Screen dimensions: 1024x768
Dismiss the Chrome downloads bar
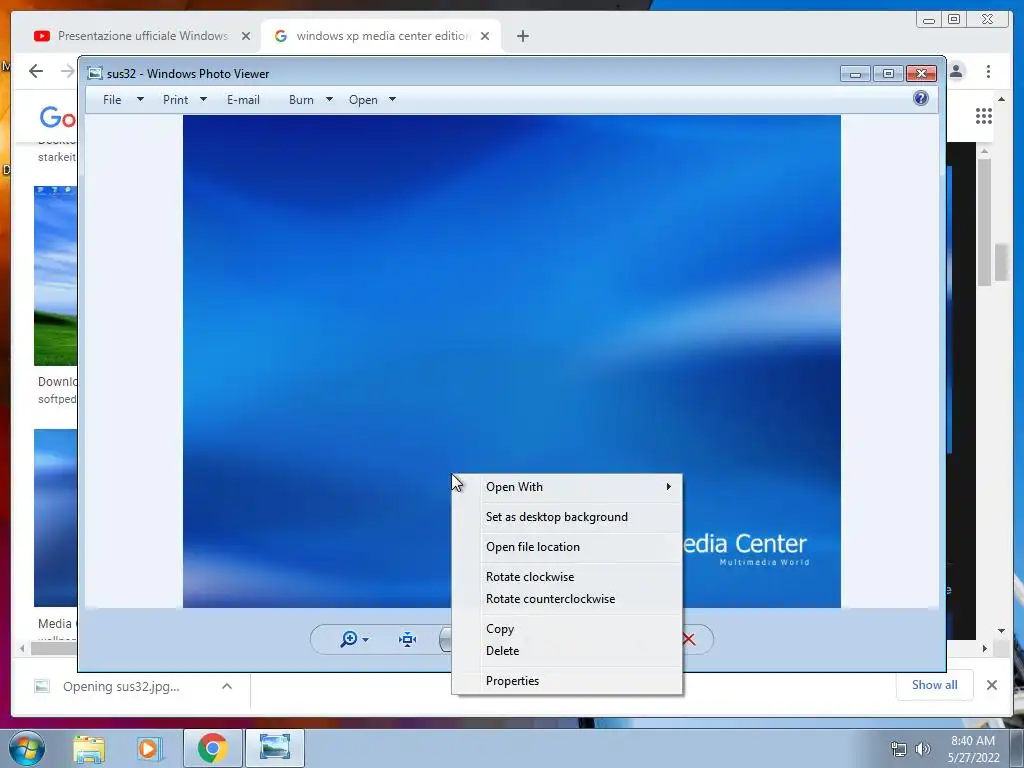click(991, 685)
